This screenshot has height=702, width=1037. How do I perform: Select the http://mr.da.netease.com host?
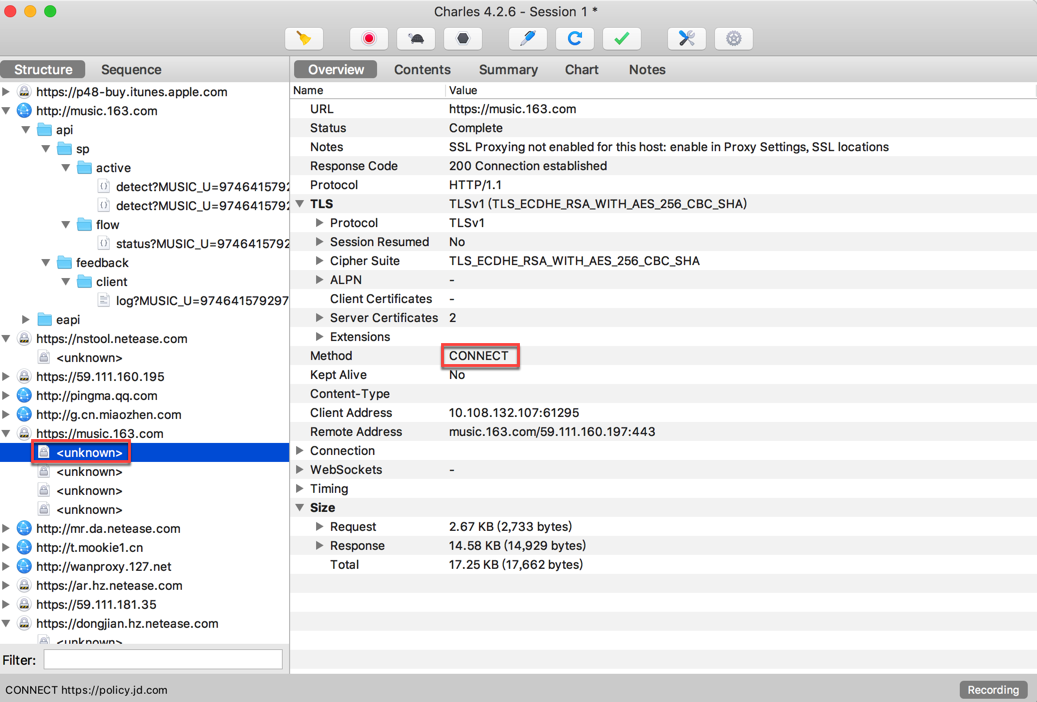pyautogui.click(x=108, y=528)
